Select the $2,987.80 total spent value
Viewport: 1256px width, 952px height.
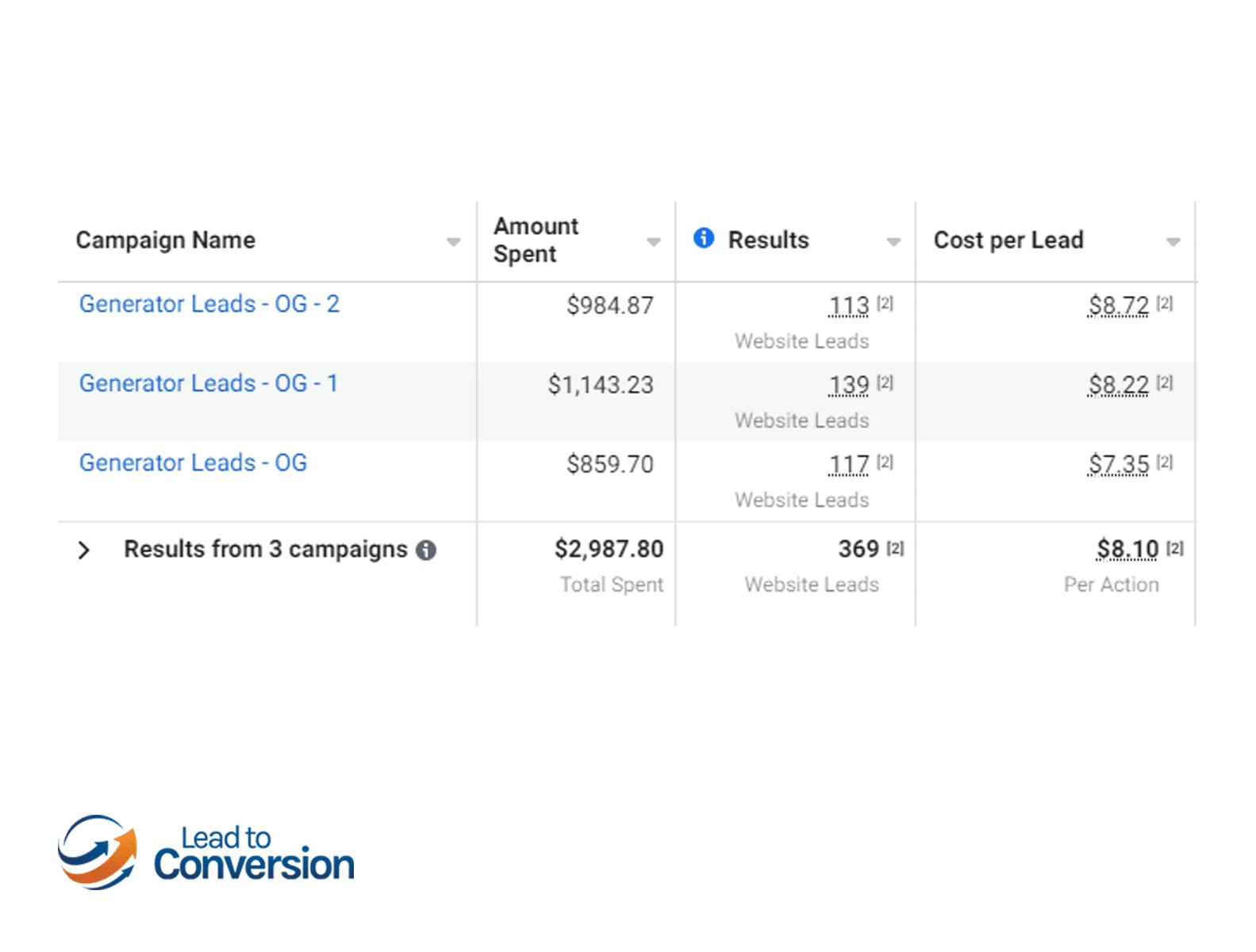pos(609,549)
